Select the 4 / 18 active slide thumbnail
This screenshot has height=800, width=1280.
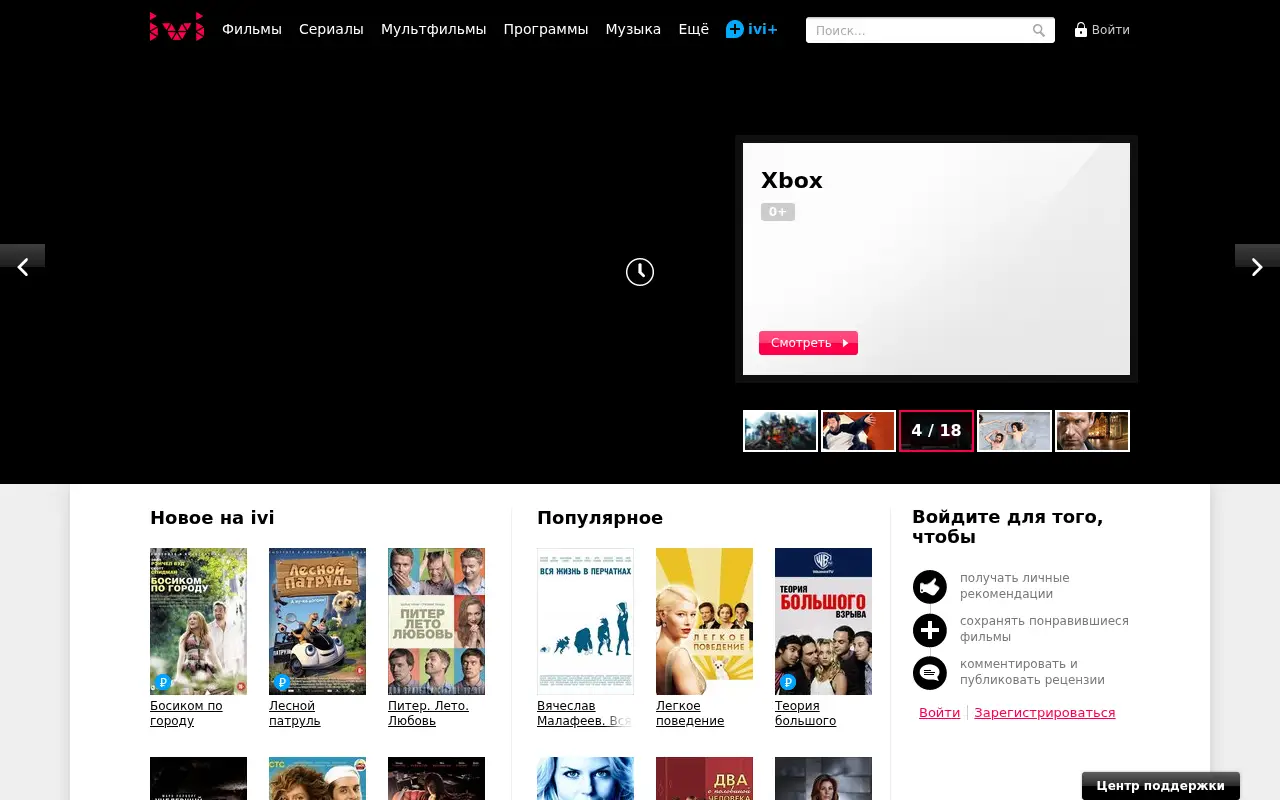[936, 431]
